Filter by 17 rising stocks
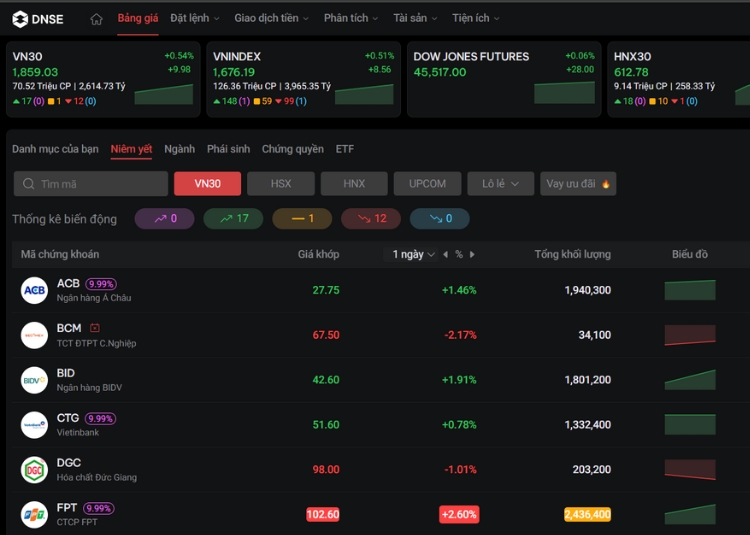 pyautogui.click(x=233, y=218)
